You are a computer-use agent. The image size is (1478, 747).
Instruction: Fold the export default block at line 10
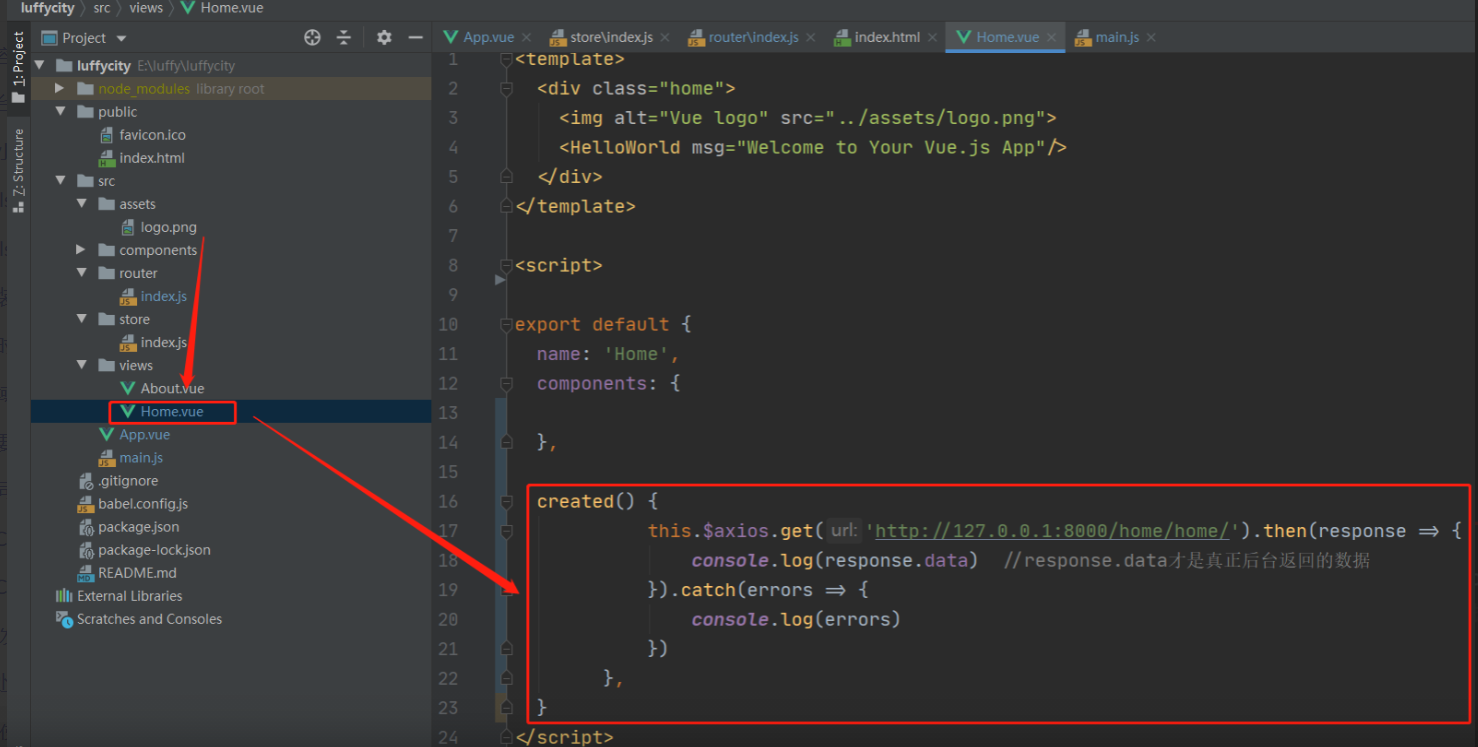506,324
